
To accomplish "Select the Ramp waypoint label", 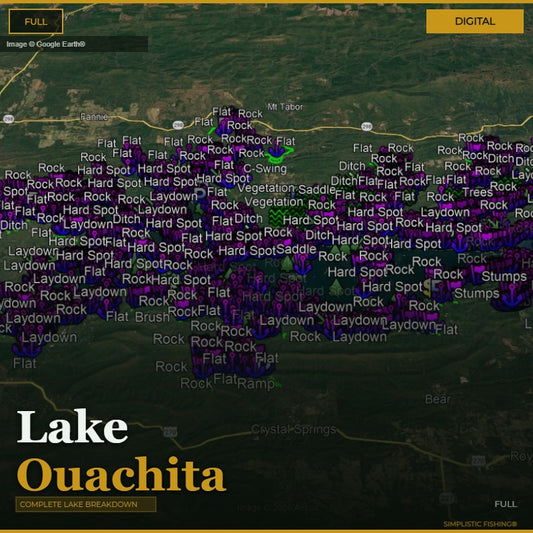I will pyautogui.click(x=256, y=384).
